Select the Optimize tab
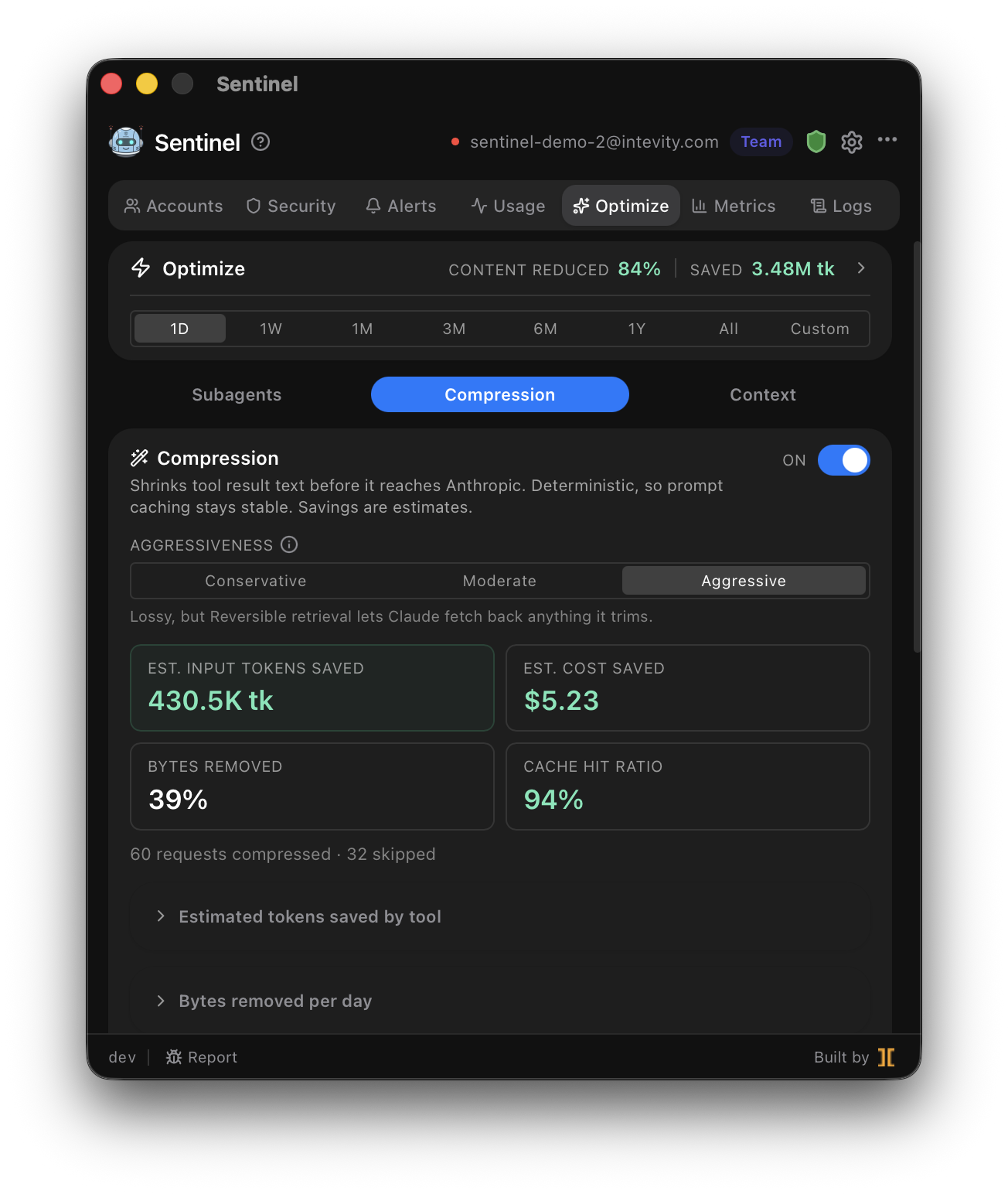 click(621, 206)
